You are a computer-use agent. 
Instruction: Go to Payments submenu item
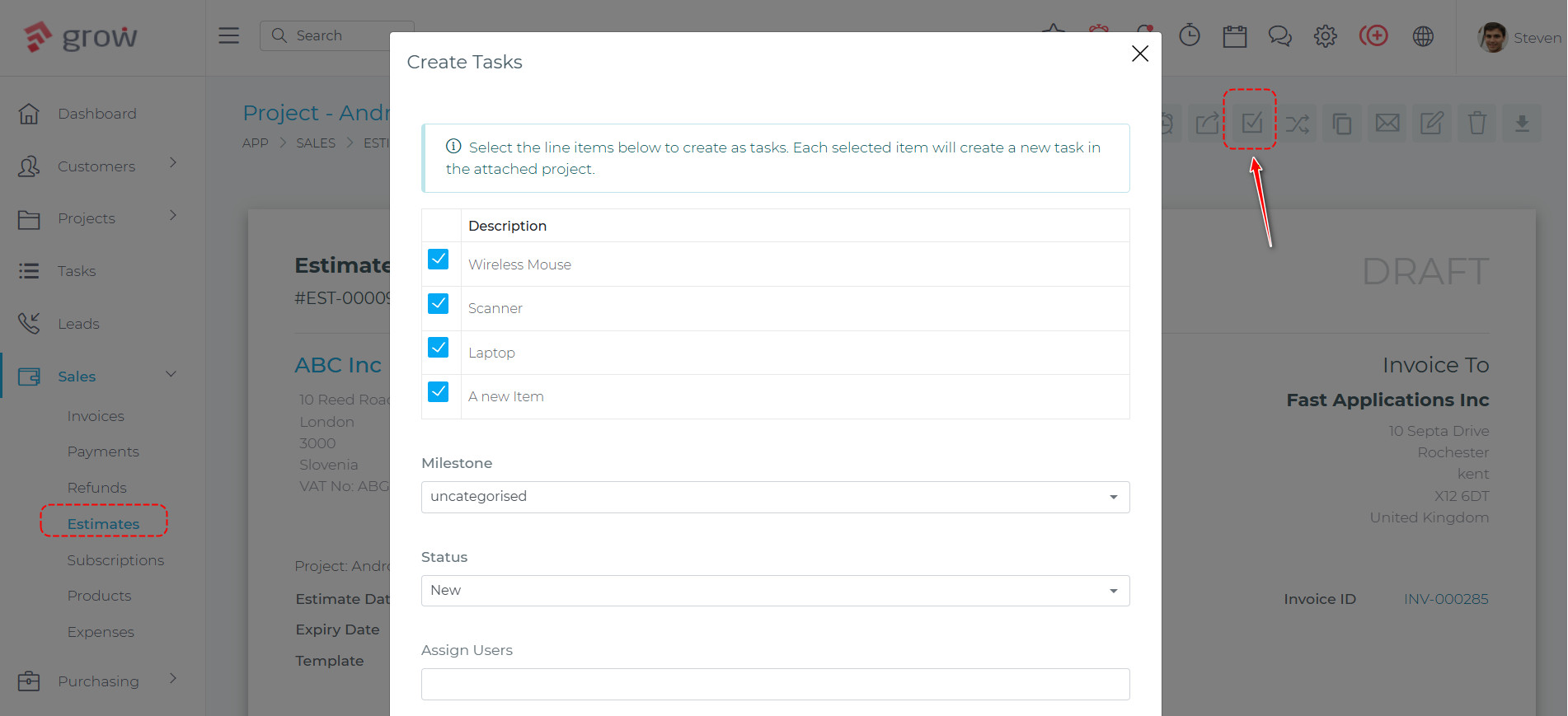click(x=103, y=452)
